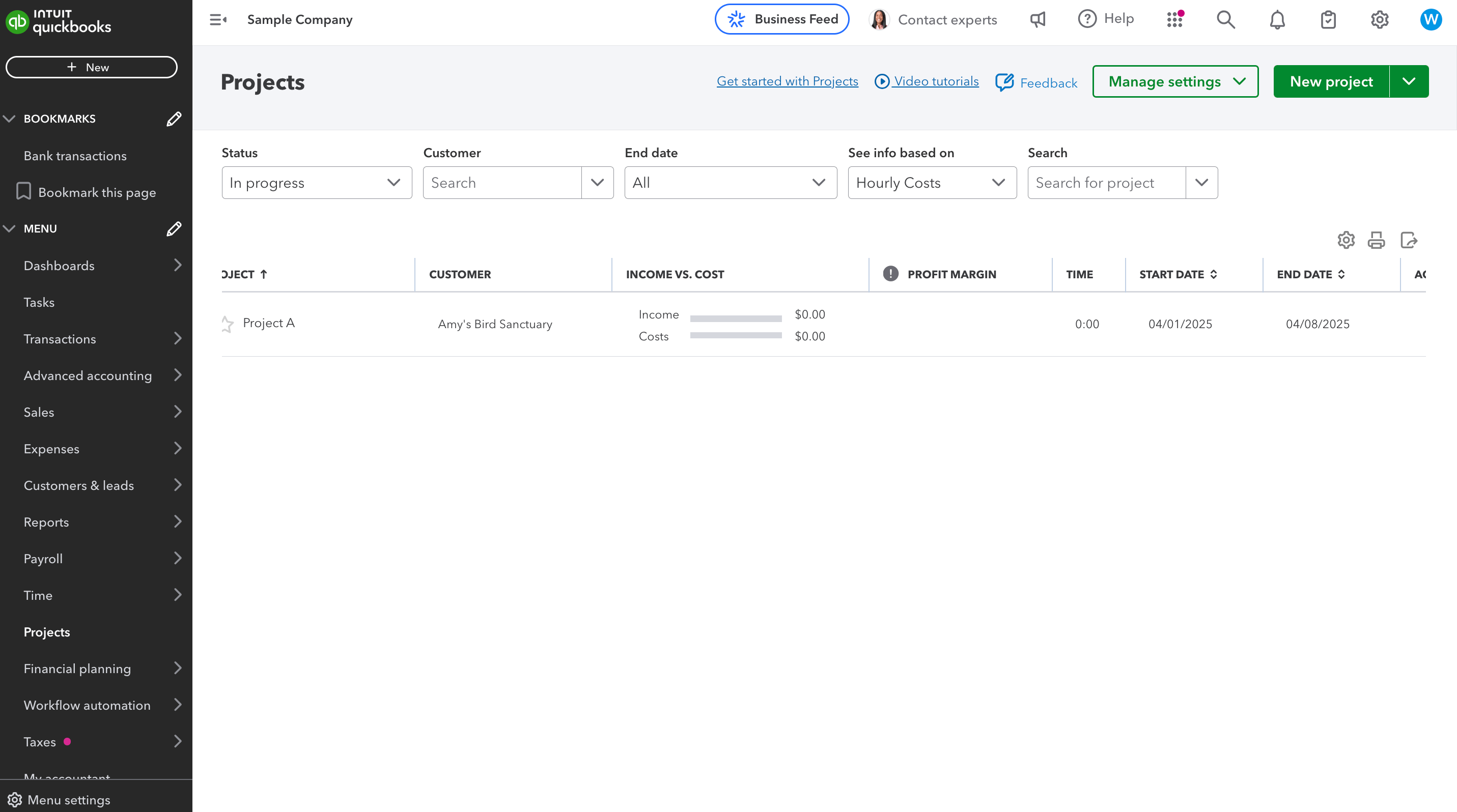Click the tasks clipboard icon in the header
This screenshot has width=1457, height=812.
pos(1328,19)
